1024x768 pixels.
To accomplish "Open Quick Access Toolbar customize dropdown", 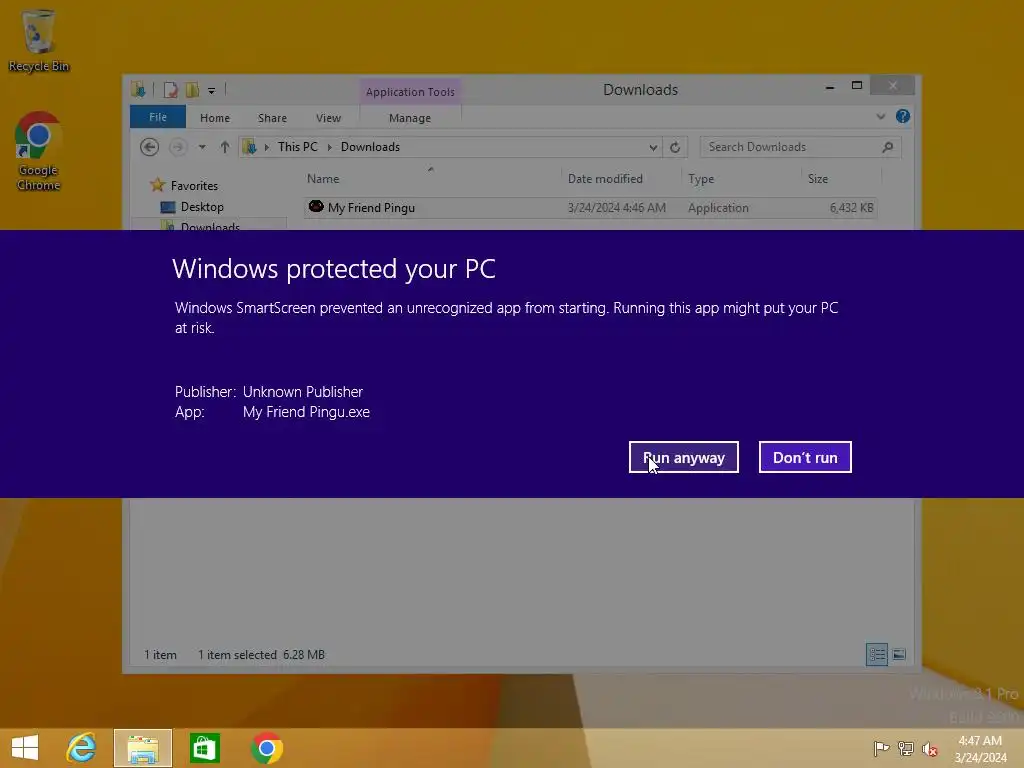I will point(212,91).
